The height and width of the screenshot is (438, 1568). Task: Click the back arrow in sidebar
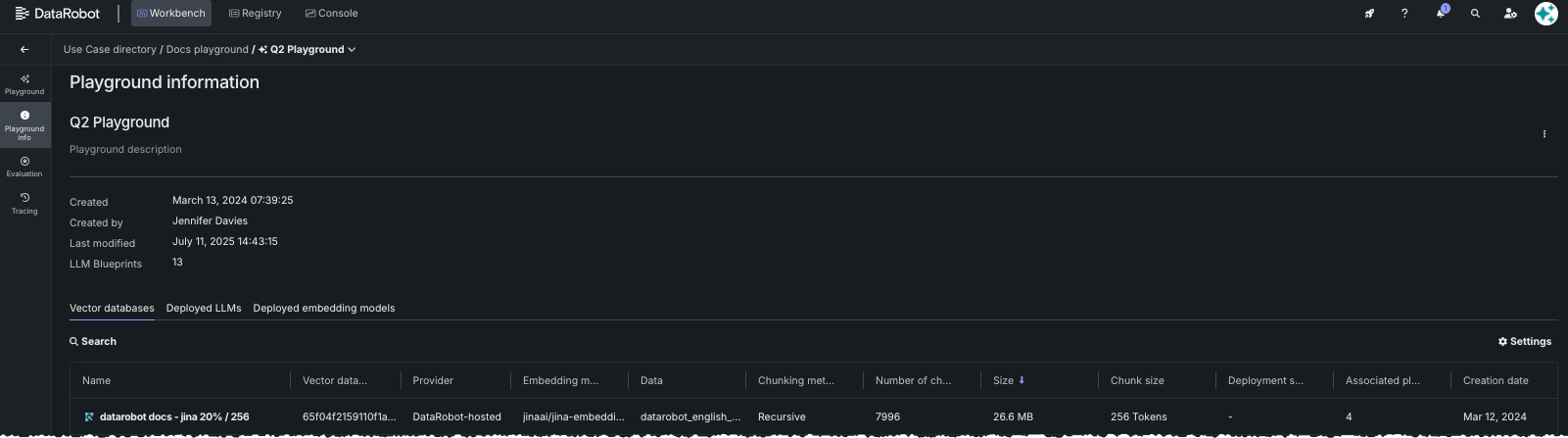coord(24,49)
